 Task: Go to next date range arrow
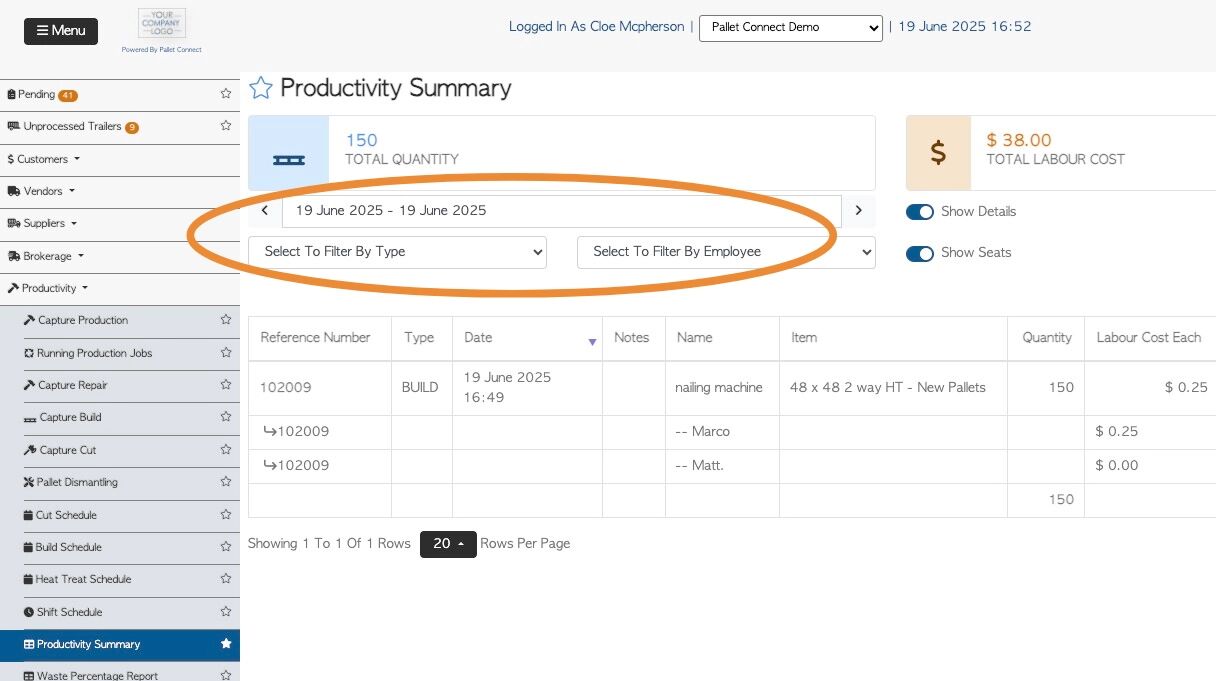[858, 211]
